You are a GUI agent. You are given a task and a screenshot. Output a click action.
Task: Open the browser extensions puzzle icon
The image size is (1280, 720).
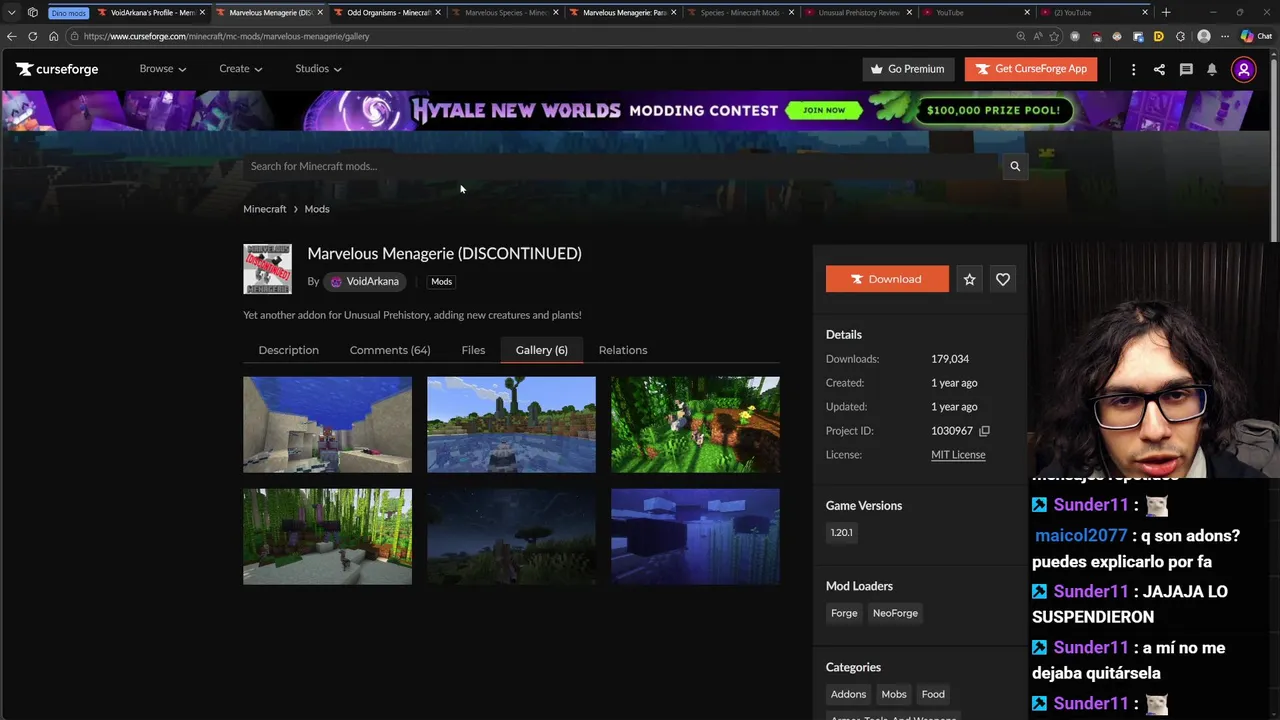coord(1180,36)
